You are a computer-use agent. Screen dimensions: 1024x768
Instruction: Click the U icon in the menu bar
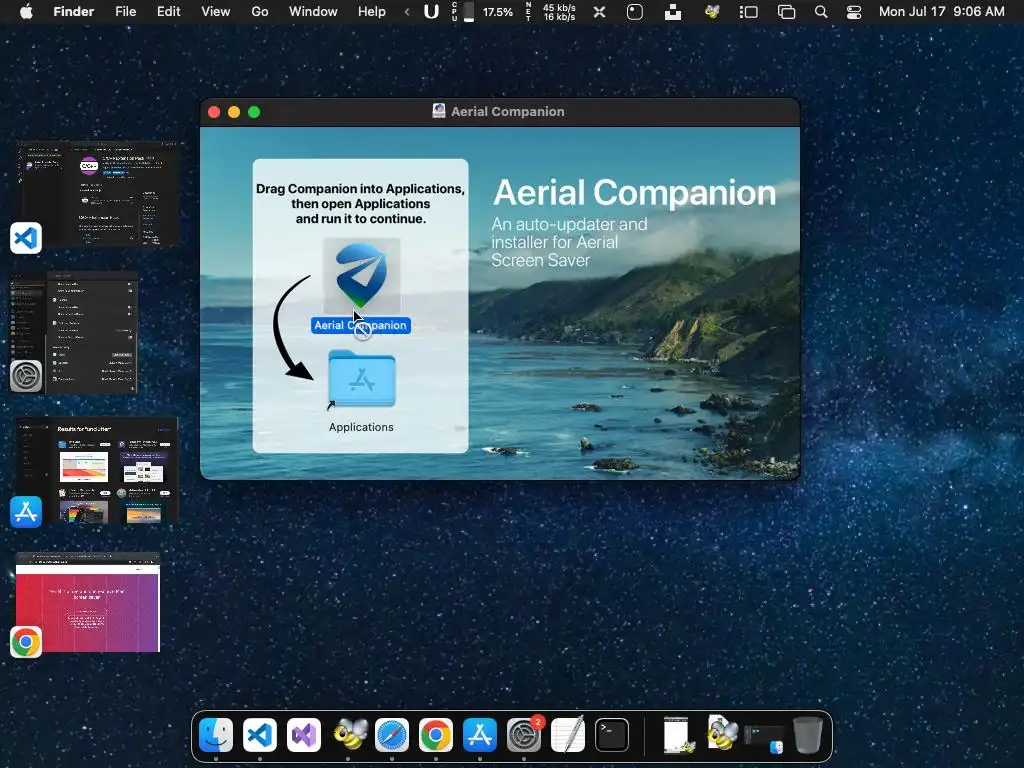431,12
